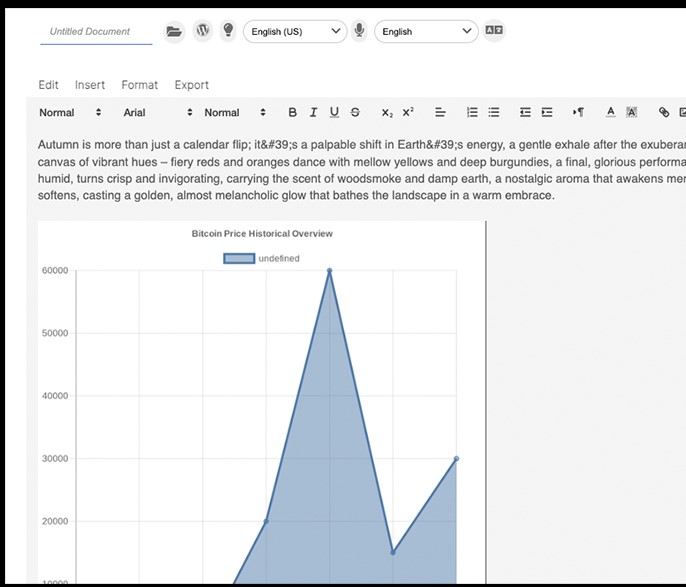Open the text background color picker
Screen dimensions: 686x587
pos(631,112)
